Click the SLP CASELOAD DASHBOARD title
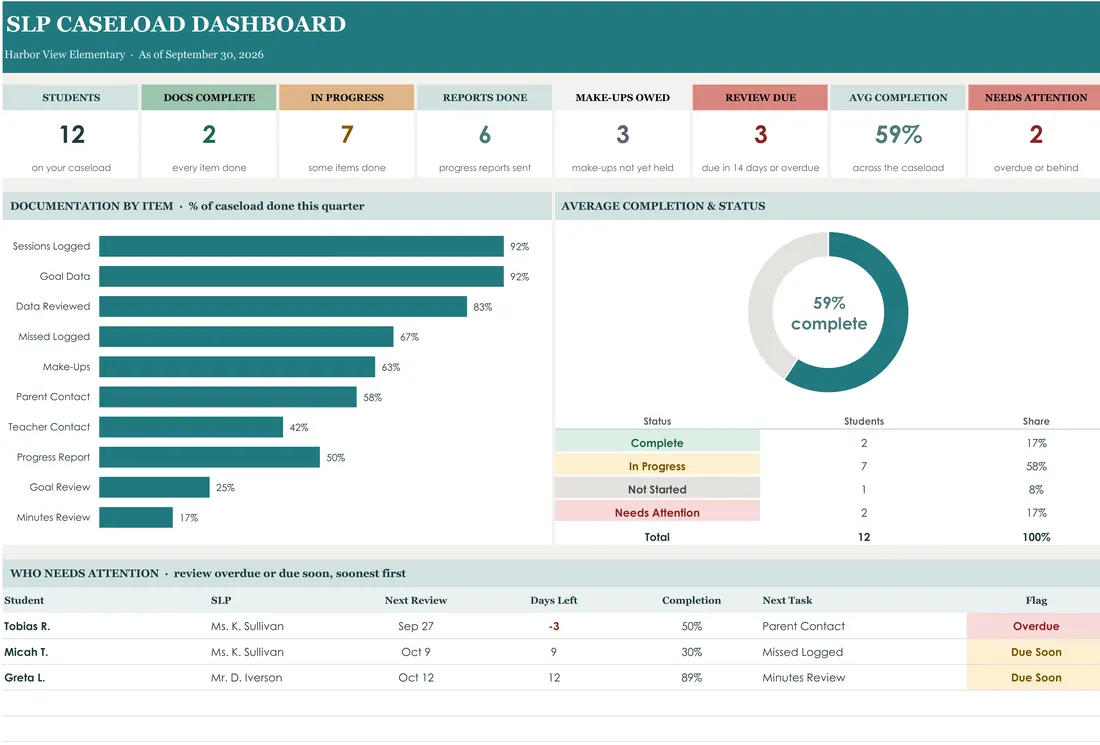The width and height of the screenshot is (1100, 745). 176,24
